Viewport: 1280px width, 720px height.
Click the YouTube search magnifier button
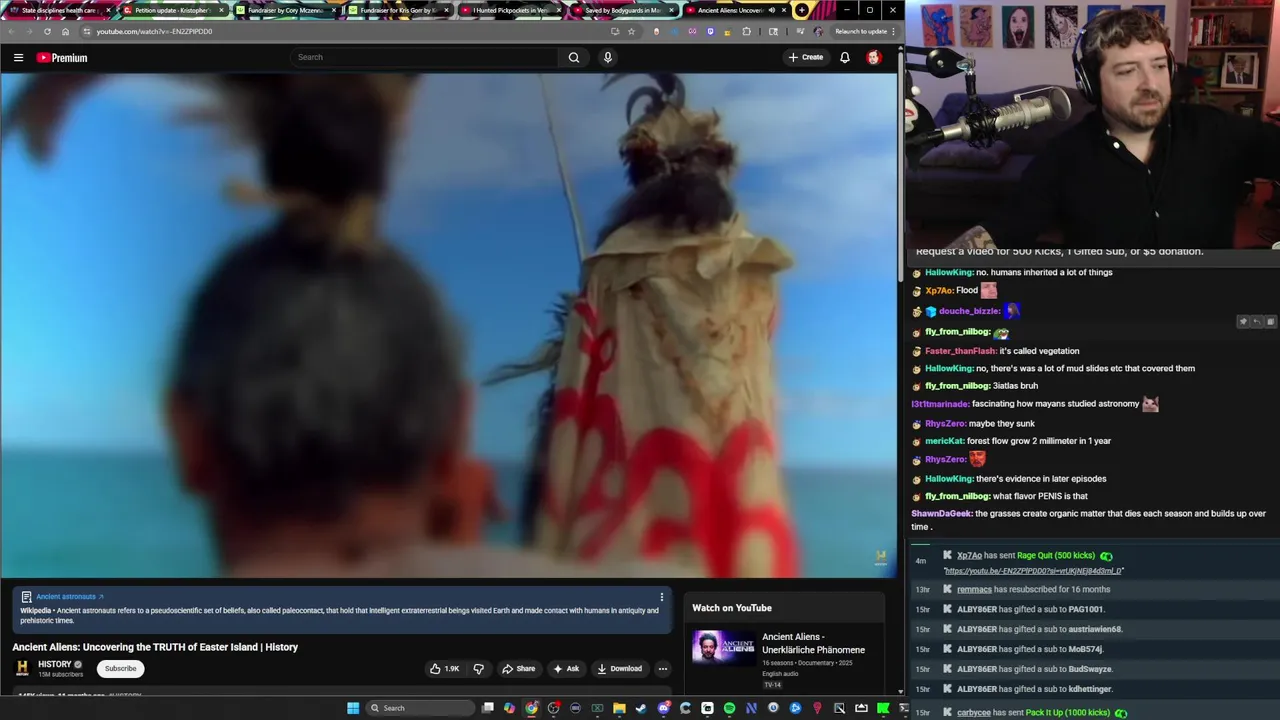[x=574, y=57]
